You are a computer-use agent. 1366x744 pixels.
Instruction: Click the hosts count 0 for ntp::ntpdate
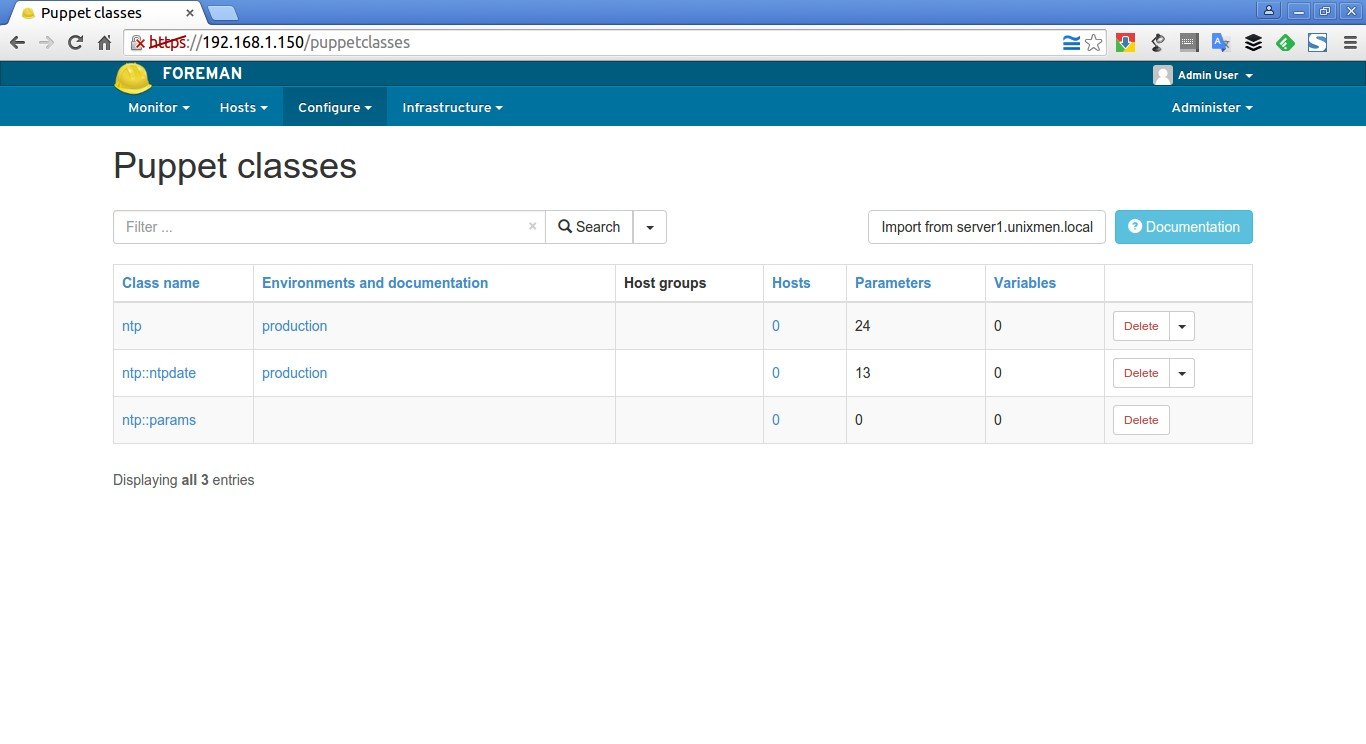[x=776, y=373]
